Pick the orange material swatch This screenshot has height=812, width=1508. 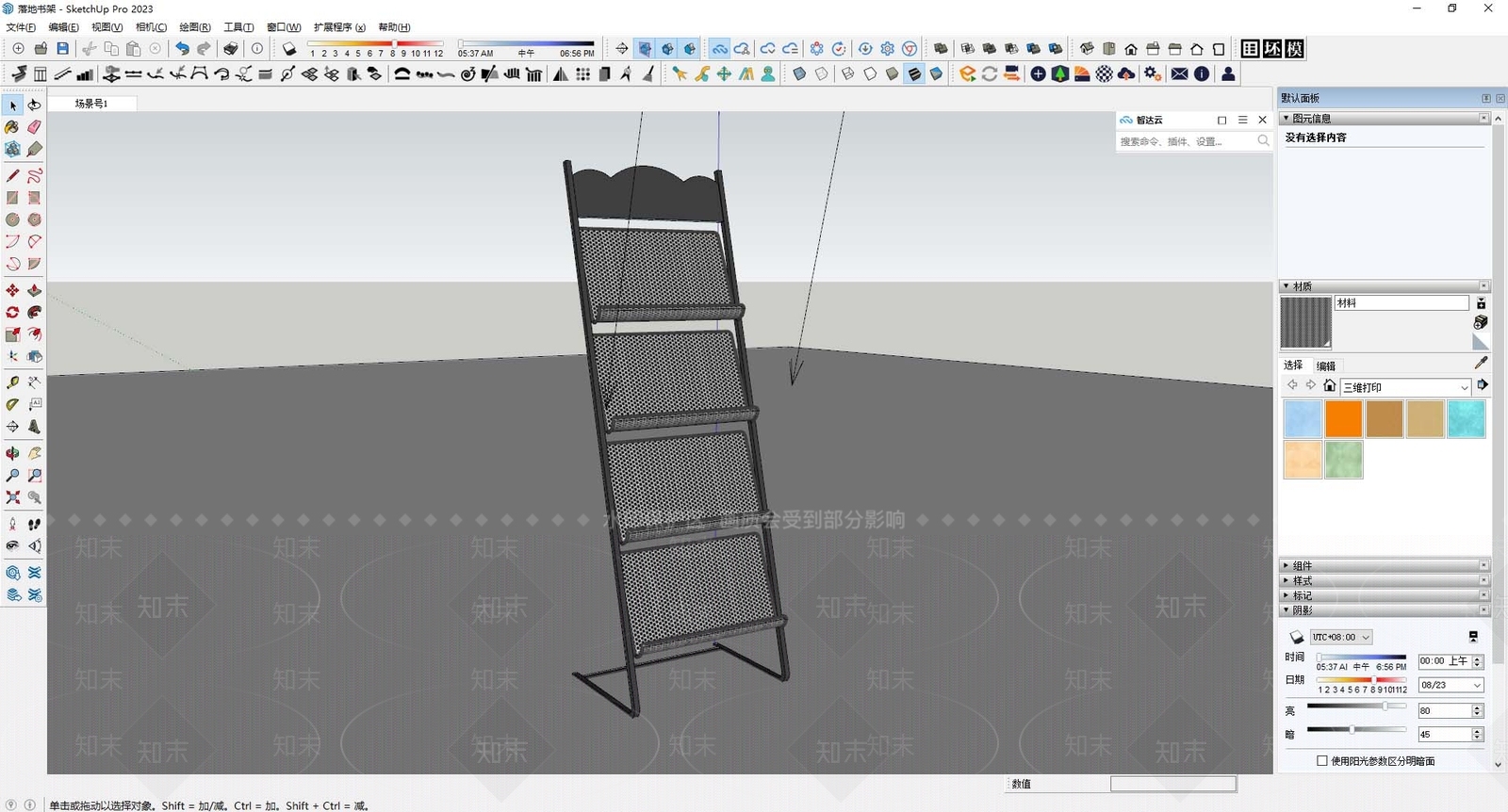(x=1343, y=419)
